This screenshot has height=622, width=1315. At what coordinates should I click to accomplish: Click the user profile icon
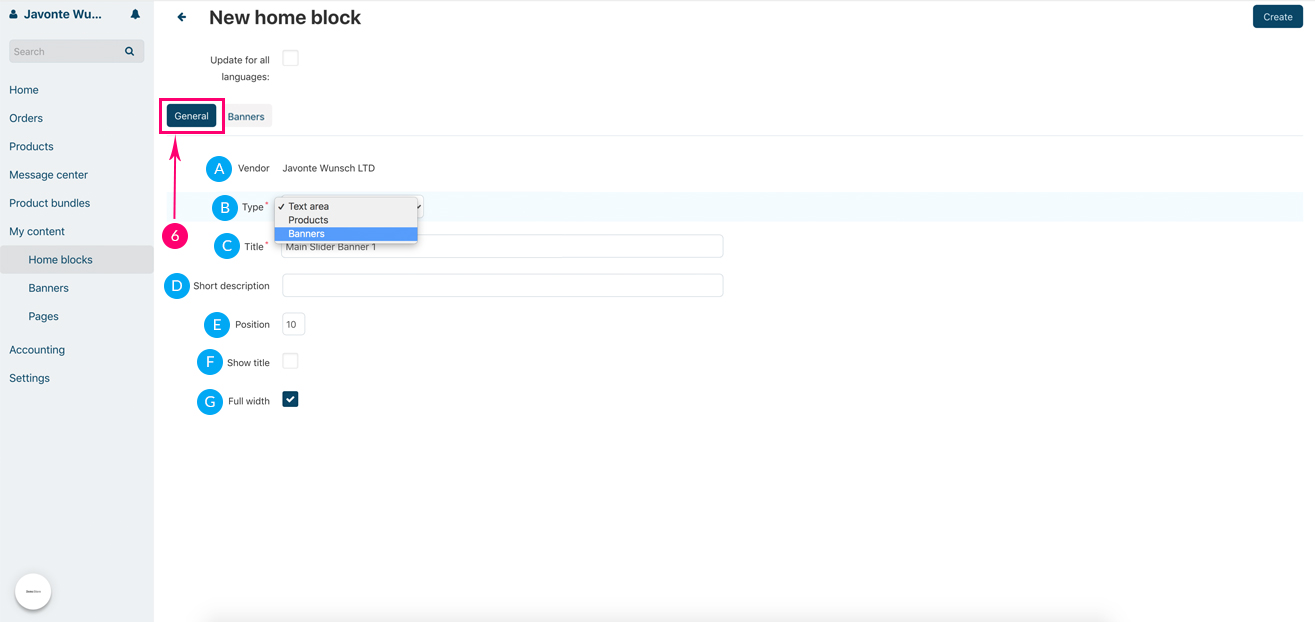point(14,15)
